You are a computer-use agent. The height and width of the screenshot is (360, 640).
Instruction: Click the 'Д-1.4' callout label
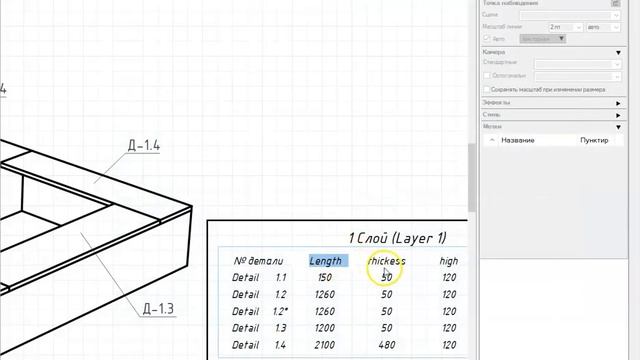pos(144,145)
